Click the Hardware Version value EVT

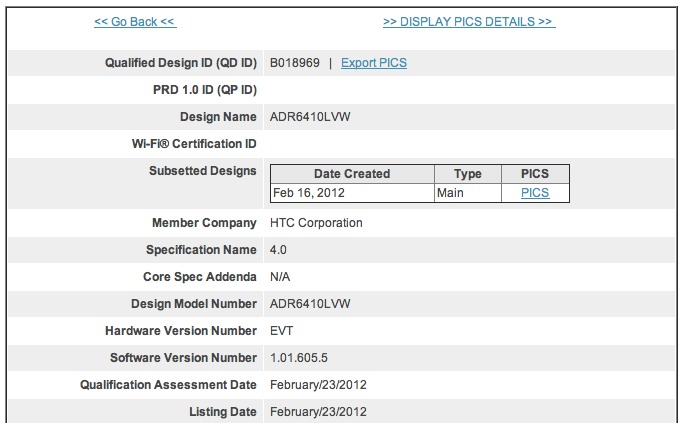point(282,330)
